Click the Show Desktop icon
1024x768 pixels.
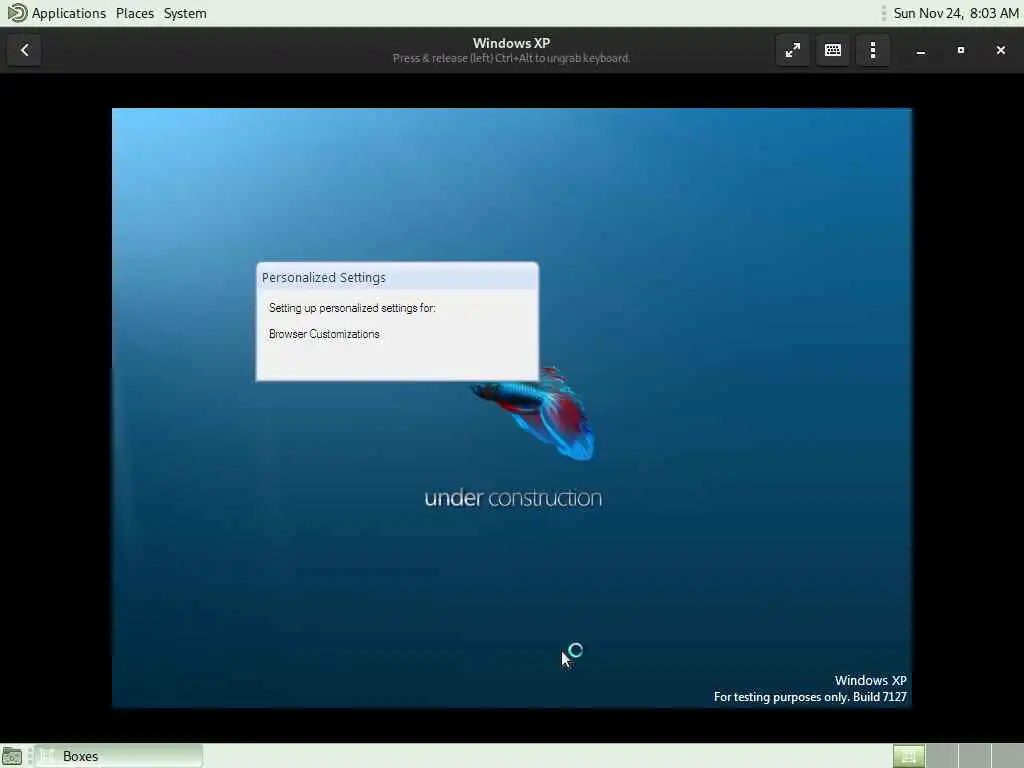click(x=12, y=756)
